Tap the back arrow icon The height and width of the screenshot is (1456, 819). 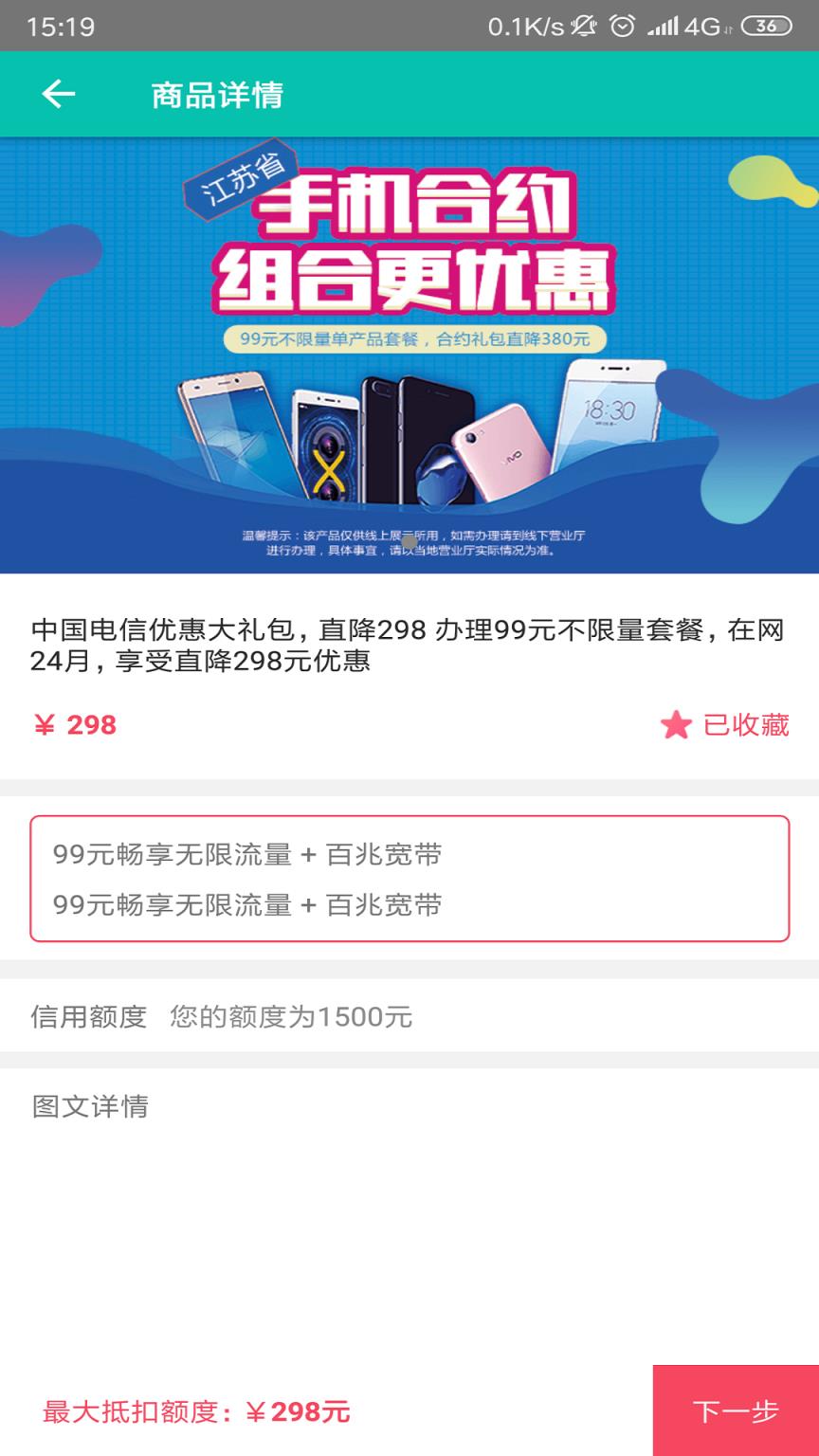tap(59, 94)
